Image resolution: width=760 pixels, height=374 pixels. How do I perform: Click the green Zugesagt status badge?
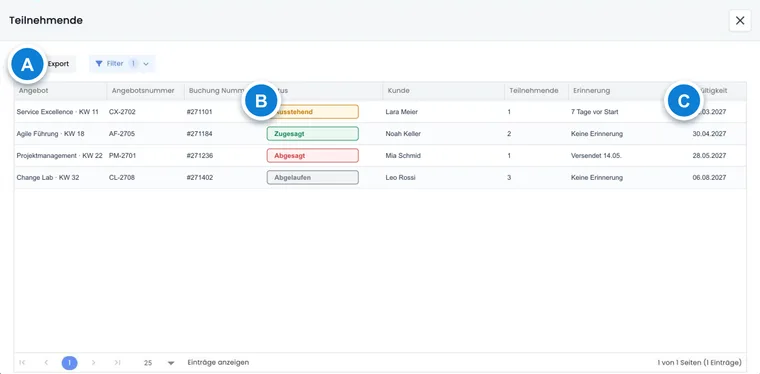(313, 134)
